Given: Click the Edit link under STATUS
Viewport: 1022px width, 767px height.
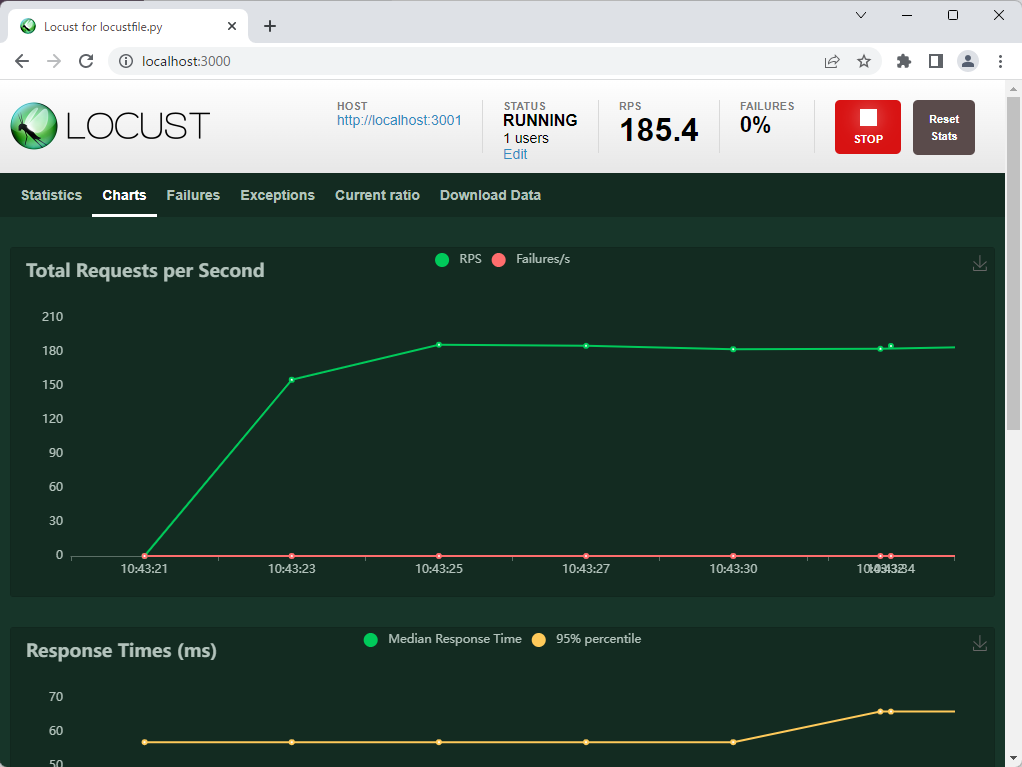Looking at the screenshot, I should point(514,154).
